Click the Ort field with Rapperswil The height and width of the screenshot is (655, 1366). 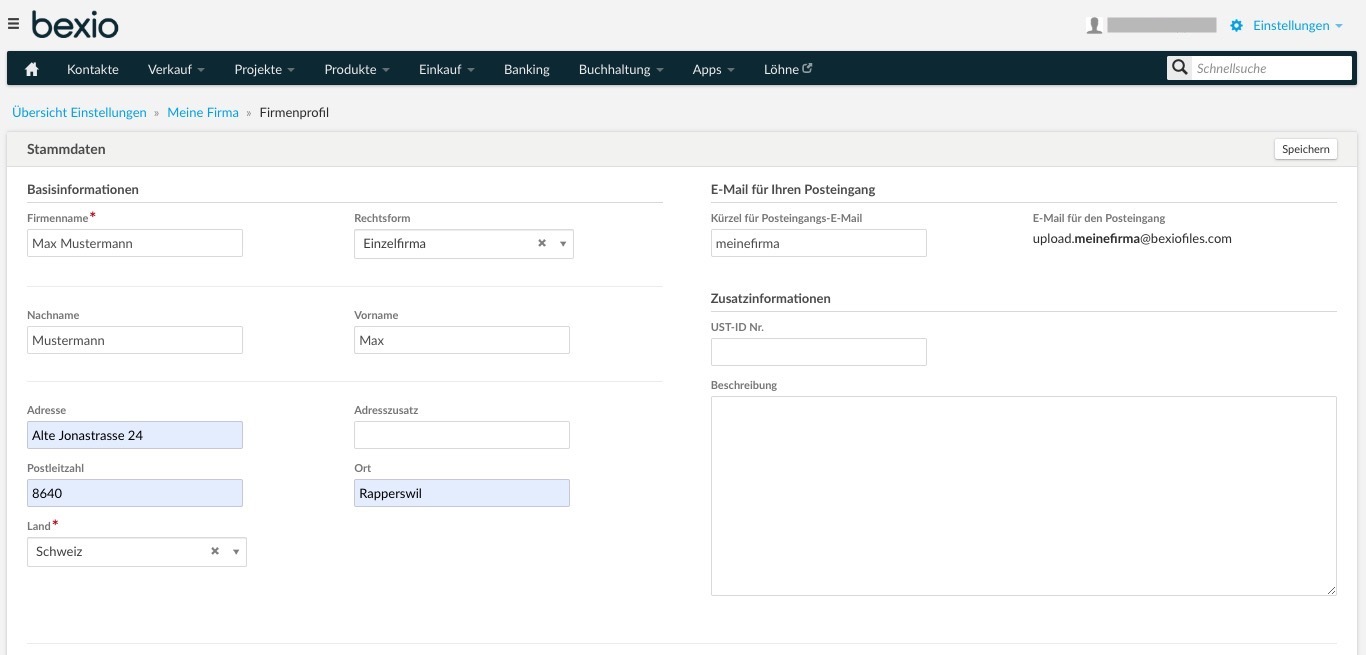tap(462, 493)
